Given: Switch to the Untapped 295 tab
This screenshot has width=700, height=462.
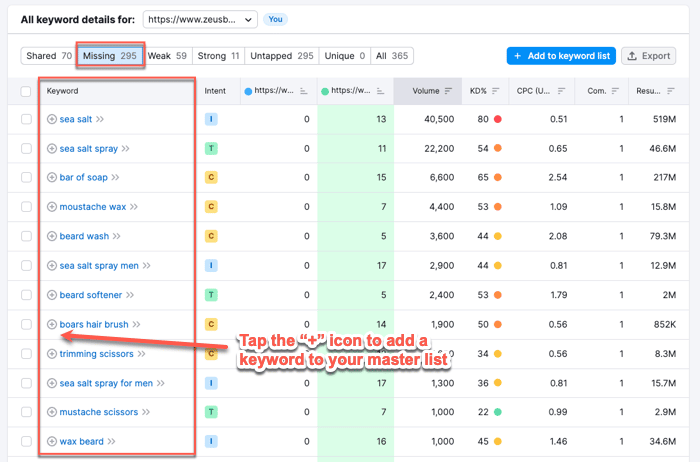Looking at the screenshot, I should click(x=281, y=56).
